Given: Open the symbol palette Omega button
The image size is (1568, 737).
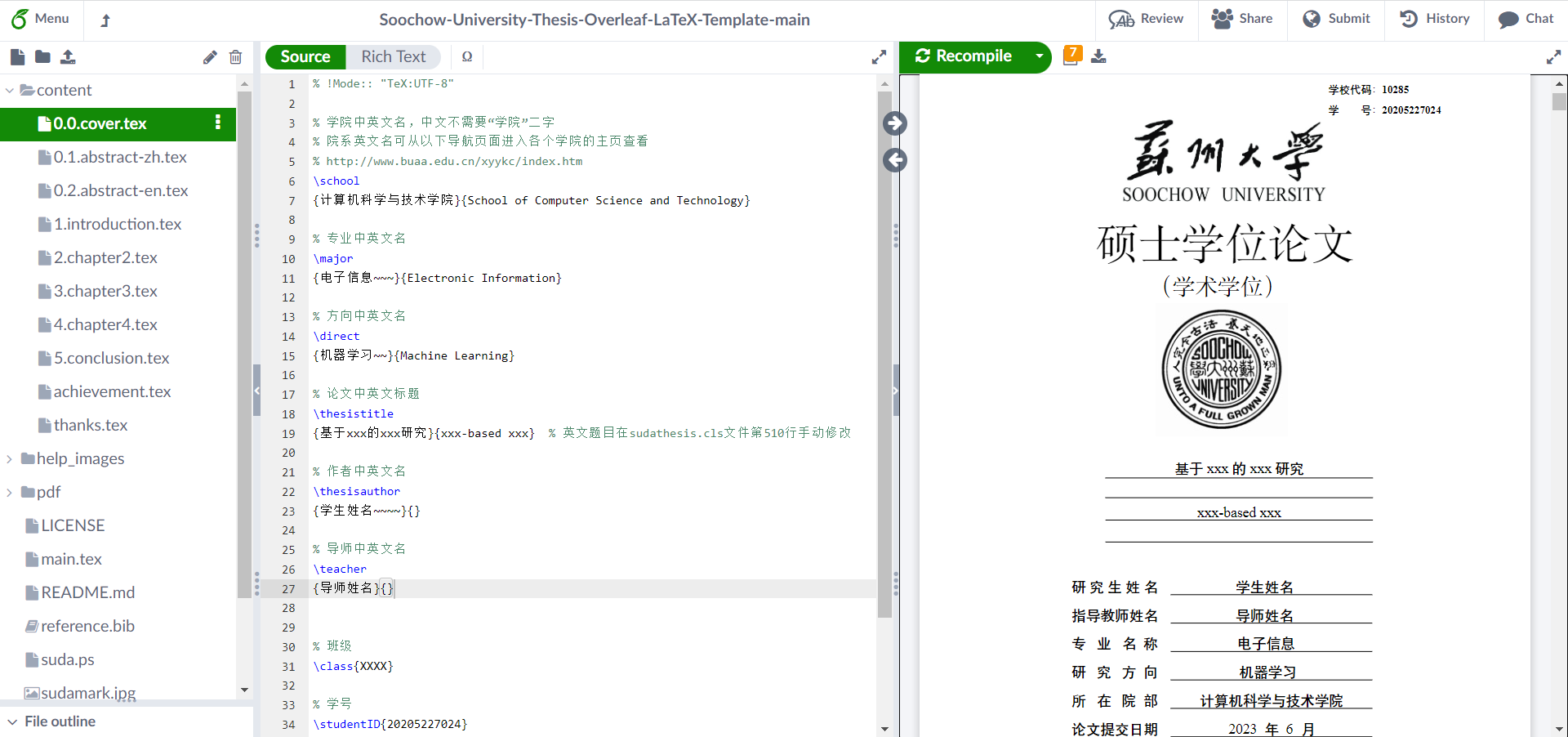Looking at the screenshot, I should 467,56.
